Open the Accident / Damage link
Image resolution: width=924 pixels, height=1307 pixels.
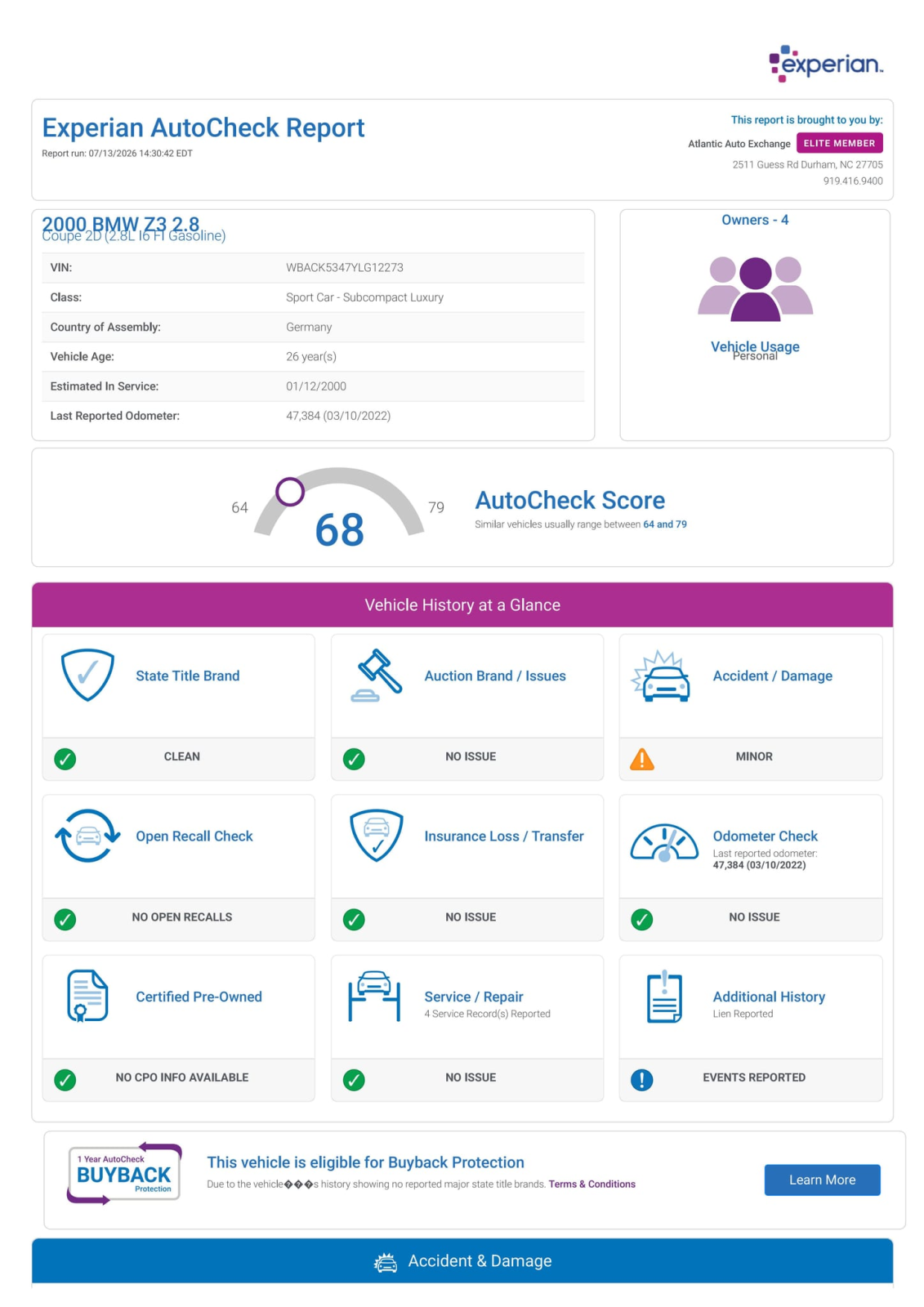coord(773,676)
